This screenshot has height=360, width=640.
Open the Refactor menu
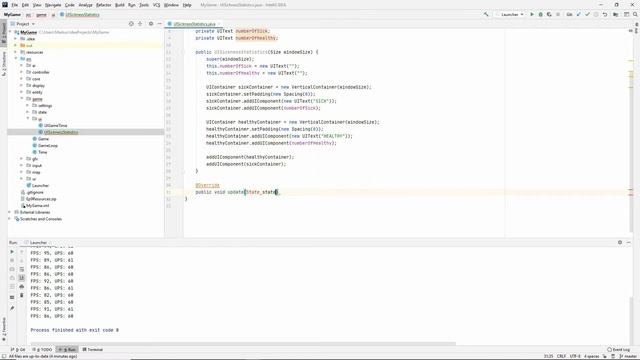coord(103,5)
